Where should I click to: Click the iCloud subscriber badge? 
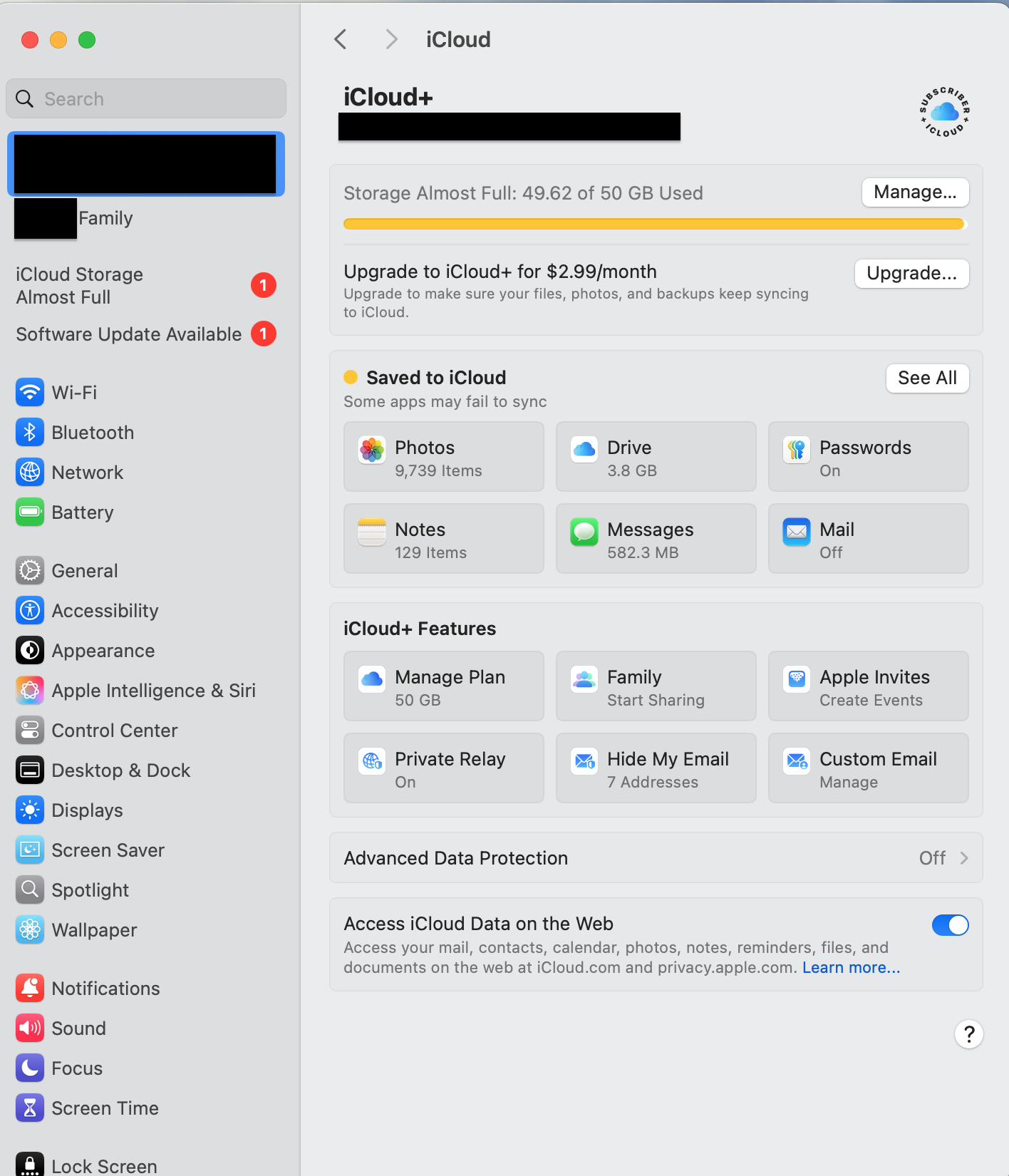(x=944, y=112)
